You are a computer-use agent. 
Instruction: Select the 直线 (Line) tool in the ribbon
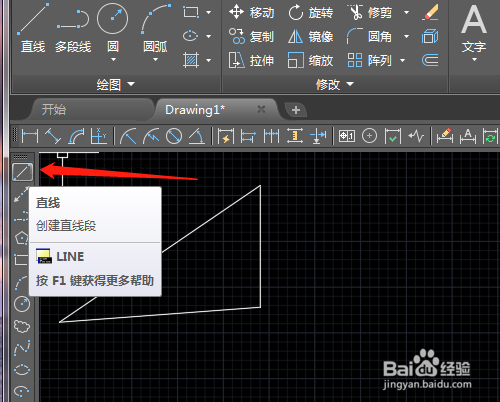click(33, 28)
